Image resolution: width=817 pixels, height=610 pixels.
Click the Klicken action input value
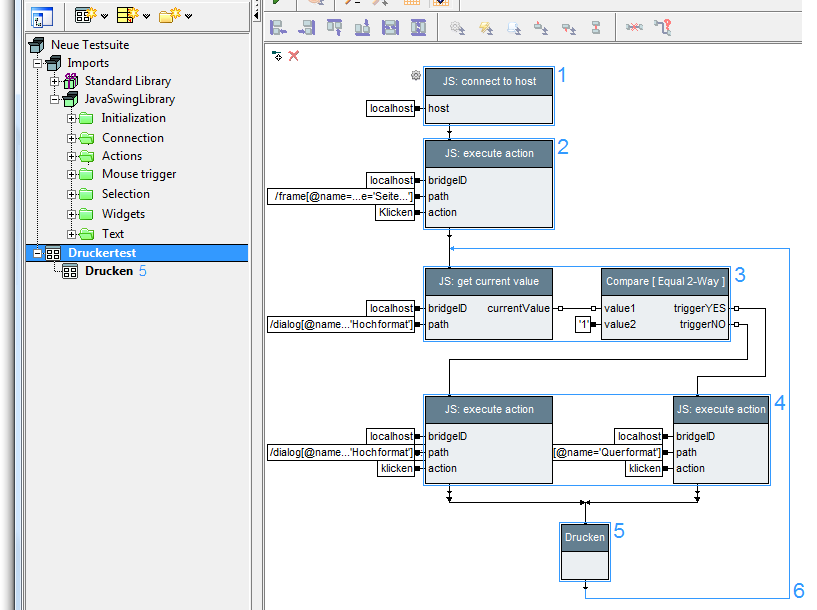(396, 212)
